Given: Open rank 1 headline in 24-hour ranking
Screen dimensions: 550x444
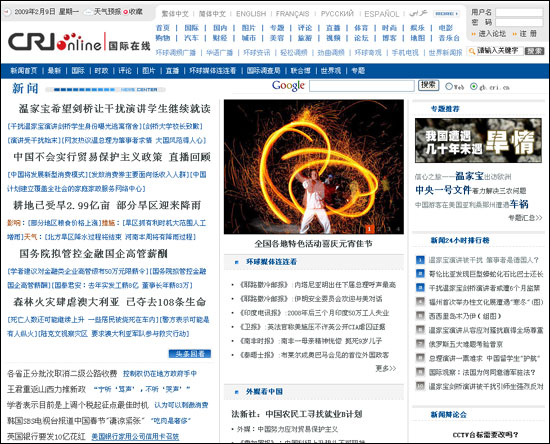Looking at the screenshot, I should tap(483, 260).
